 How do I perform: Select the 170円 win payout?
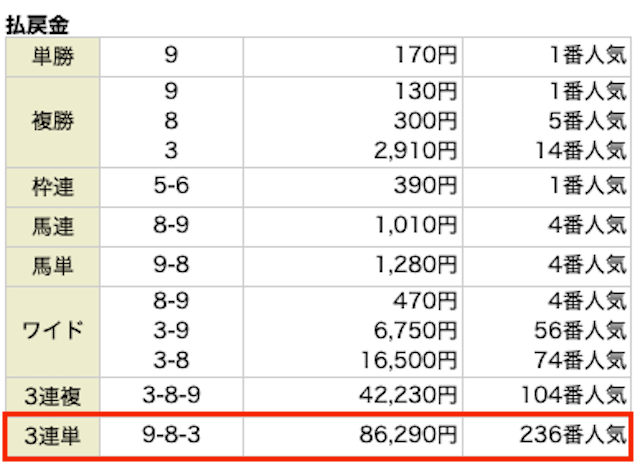click(426, 56)
